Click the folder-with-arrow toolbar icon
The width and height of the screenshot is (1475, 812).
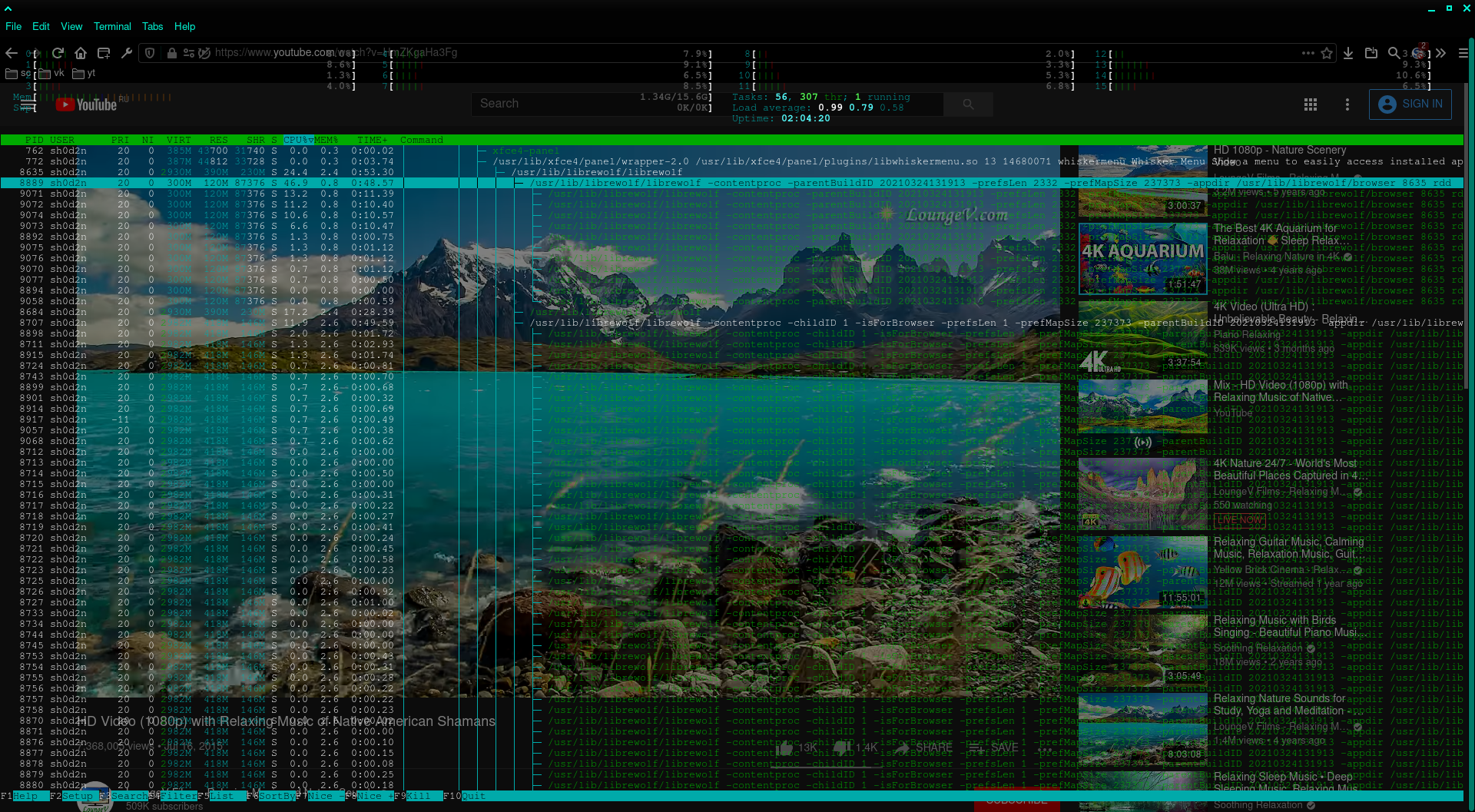pyautogui.click(x=1371, y=53)
